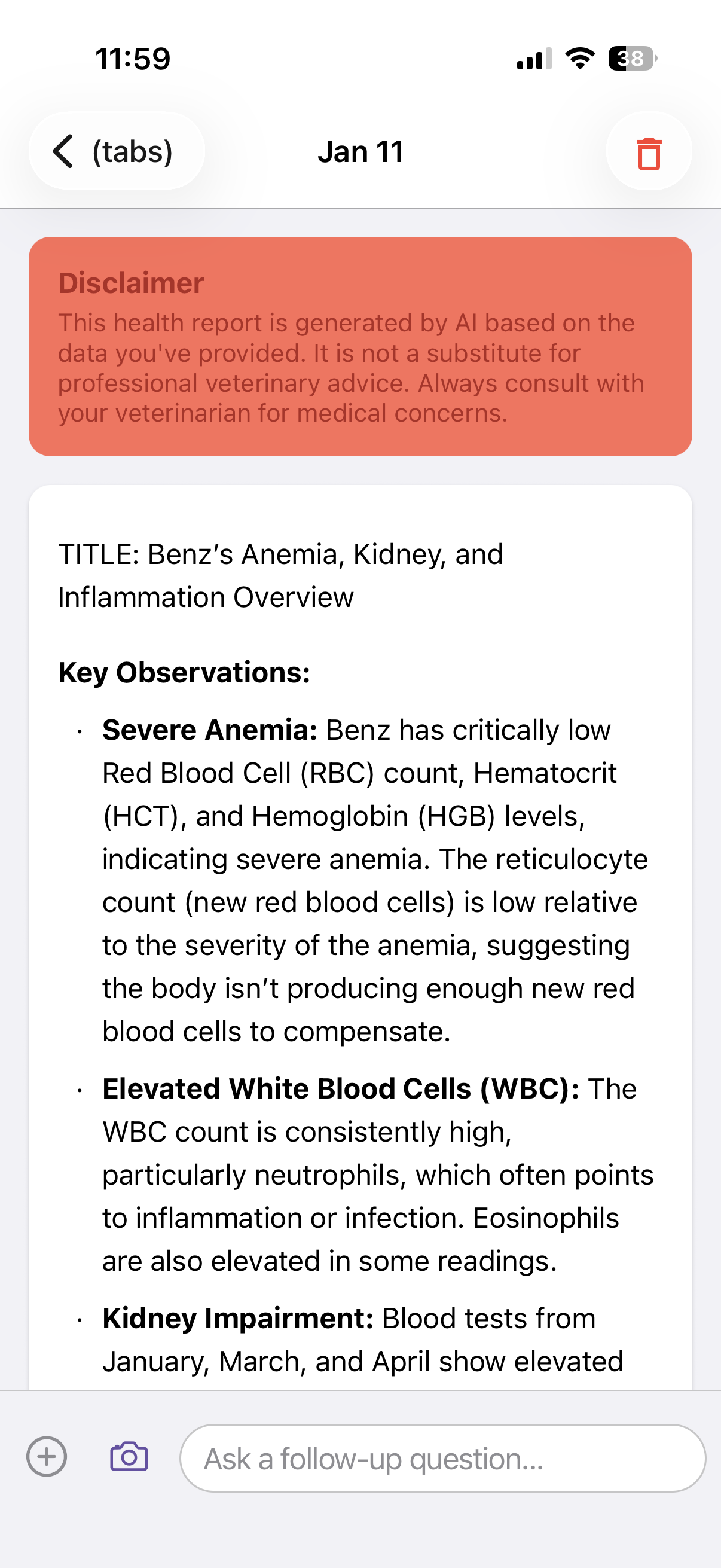Tap the back chevron arrow
Viewport: 721px width, 1568px height.
coord(63,151)
